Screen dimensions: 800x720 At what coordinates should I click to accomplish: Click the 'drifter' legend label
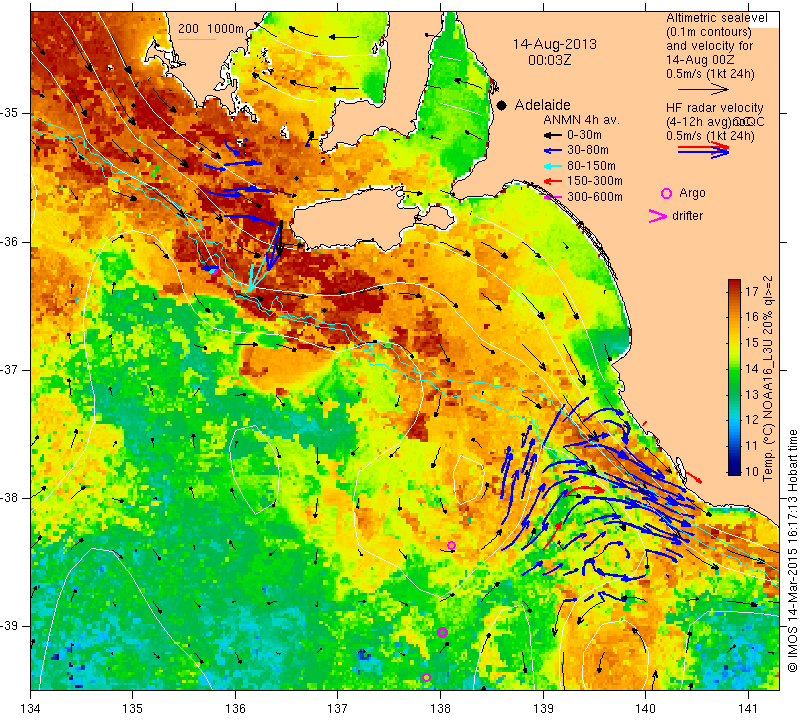(x=687, y=216)
